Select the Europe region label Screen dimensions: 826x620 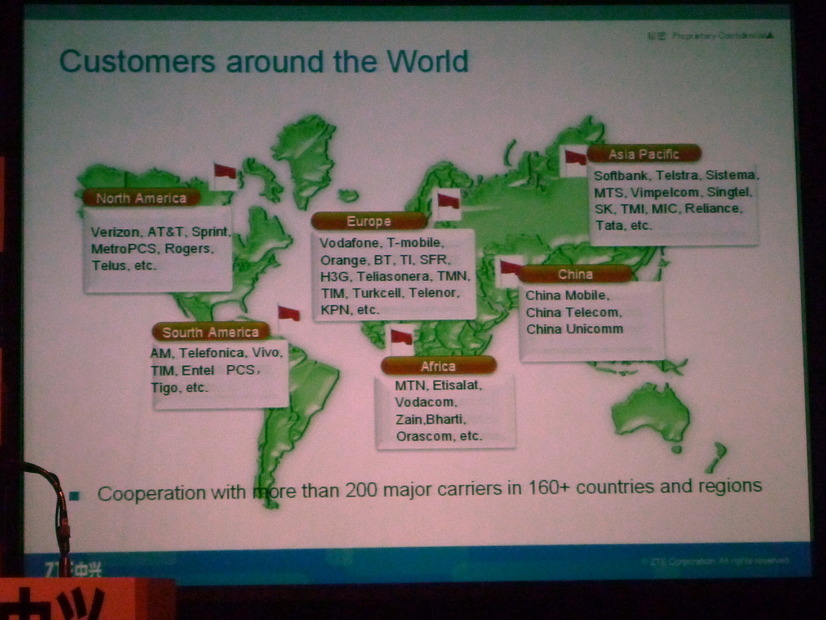369,221
